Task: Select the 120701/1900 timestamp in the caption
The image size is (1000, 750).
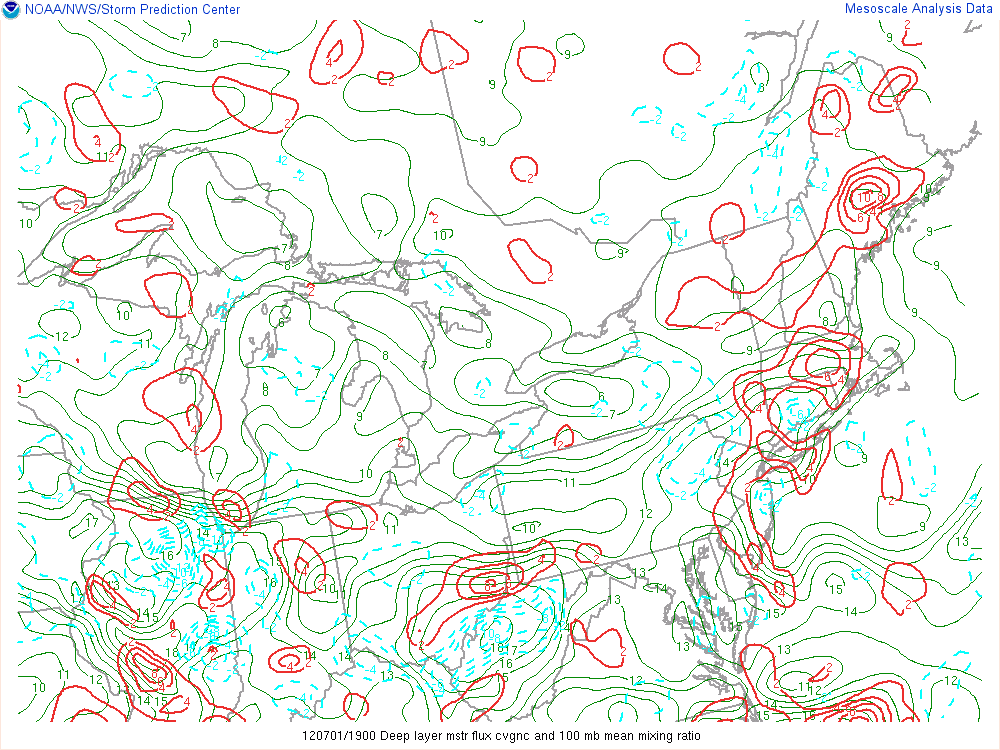Action: (x=339, y=736)
